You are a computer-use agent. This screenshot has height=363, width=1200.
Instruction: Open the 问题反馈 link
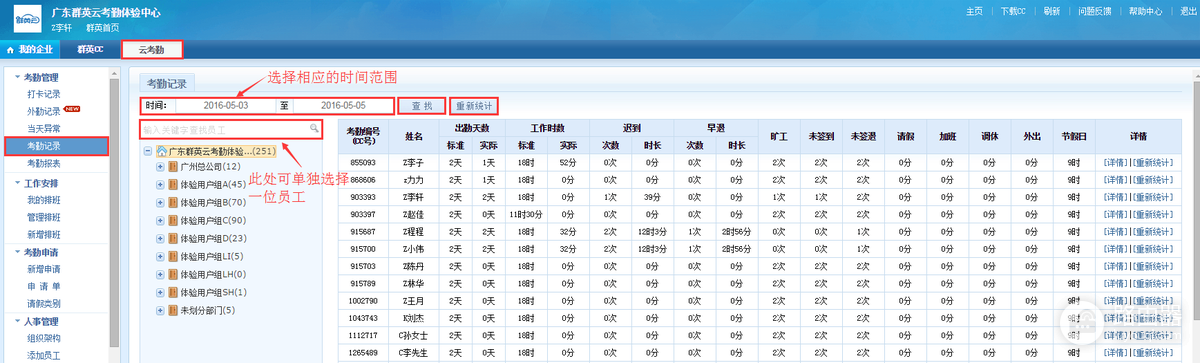click(x=1094, y=12)
